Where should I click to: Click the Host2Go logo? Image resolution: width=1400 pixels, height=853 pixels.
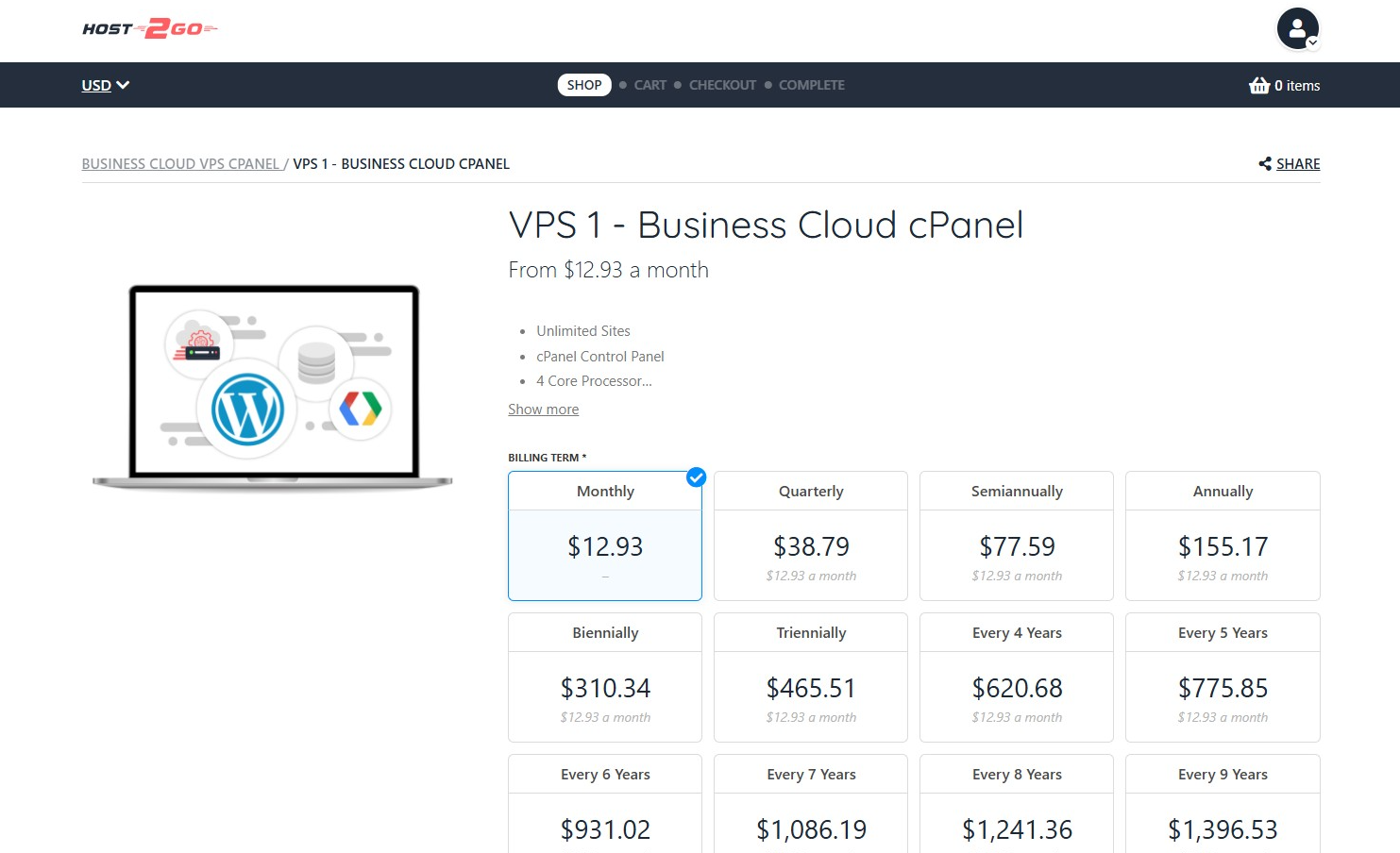150,29
